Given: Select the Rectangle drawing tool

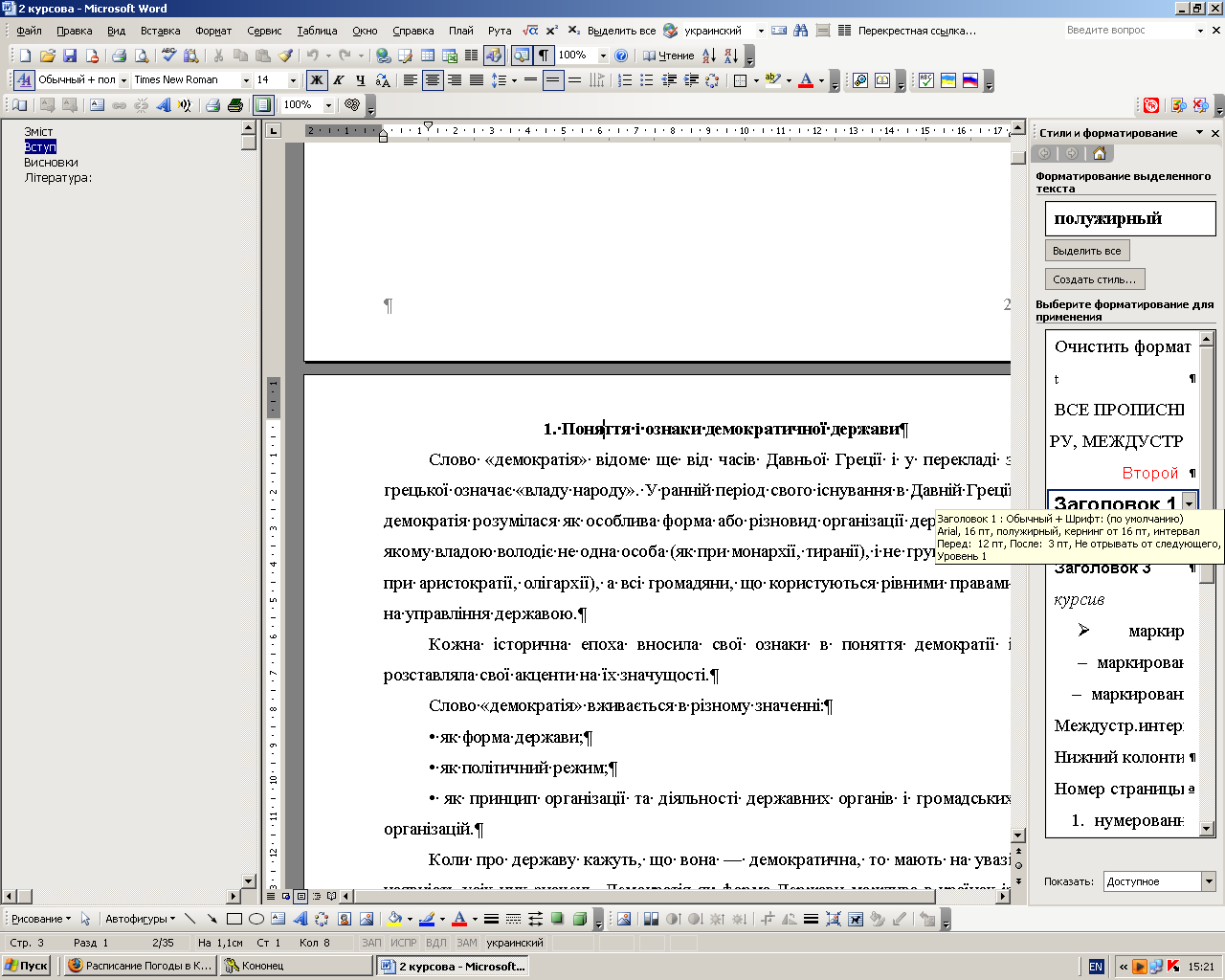Looking at the screenshot, I should pyautogui.click(x=234, y=919).
